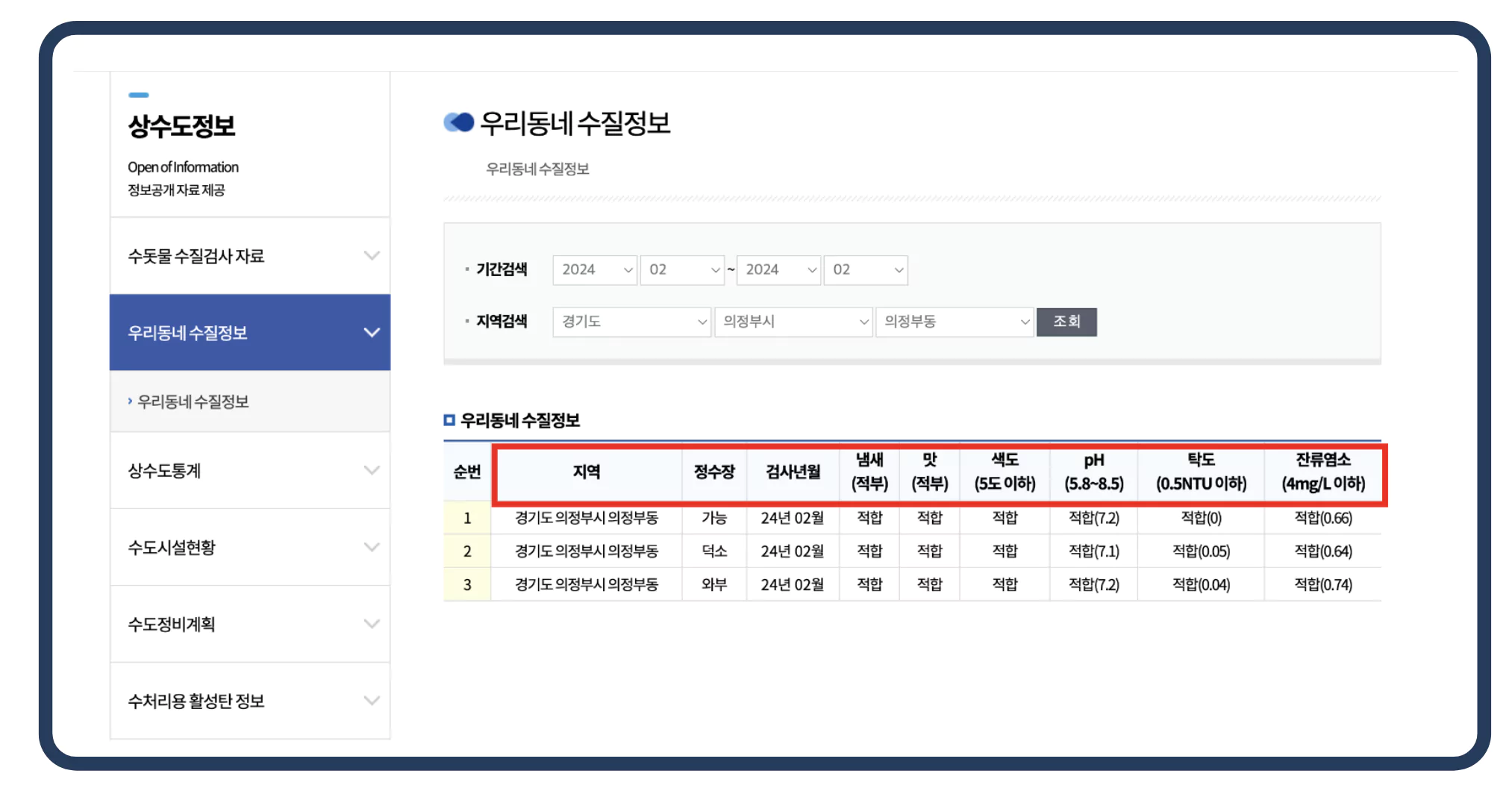This screenshot has width=1512, height=794.
Task: Click the chevron beside 수도시설현황
Action: tap(372, 548)
